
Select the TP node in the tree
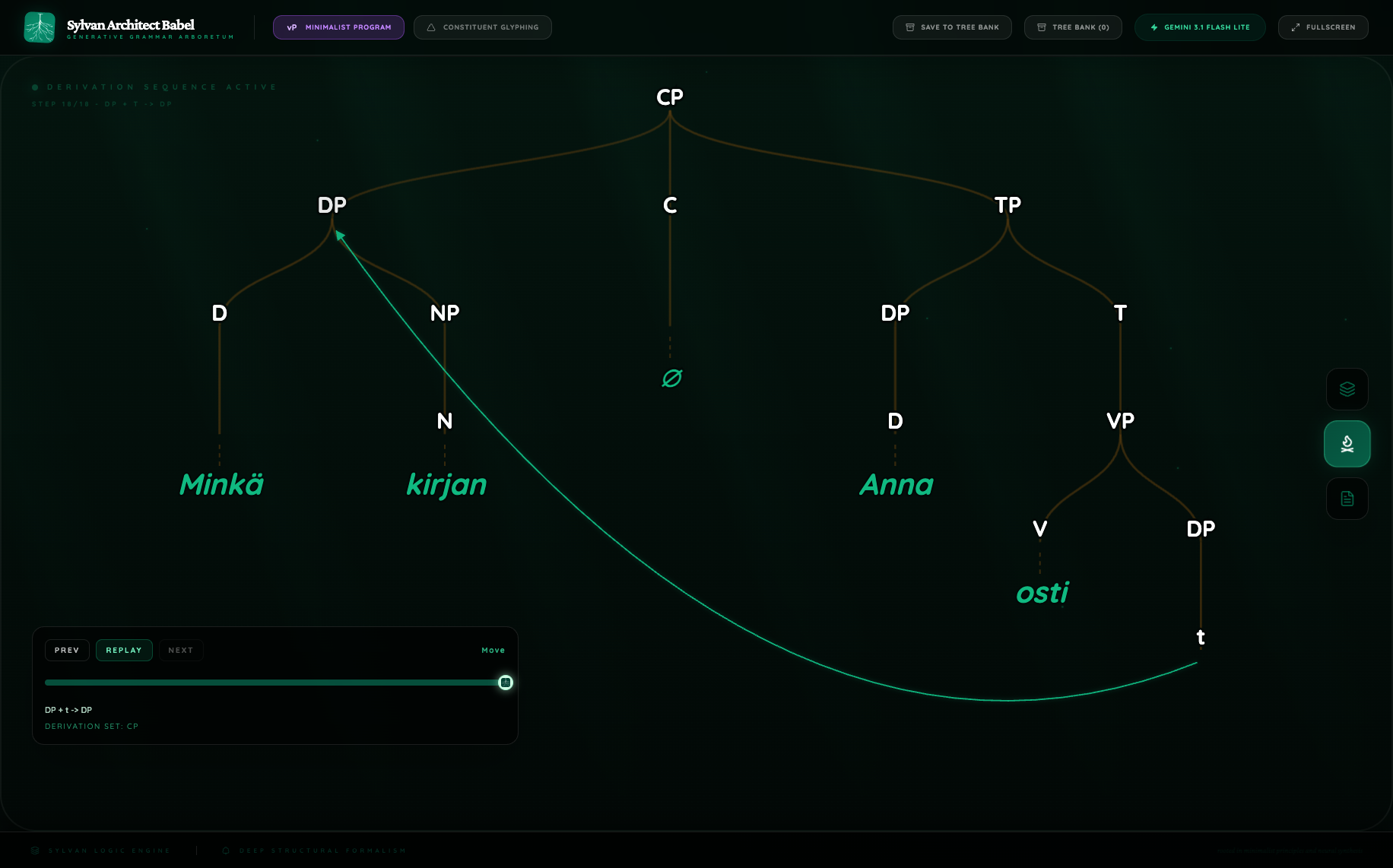(1007, 205)
